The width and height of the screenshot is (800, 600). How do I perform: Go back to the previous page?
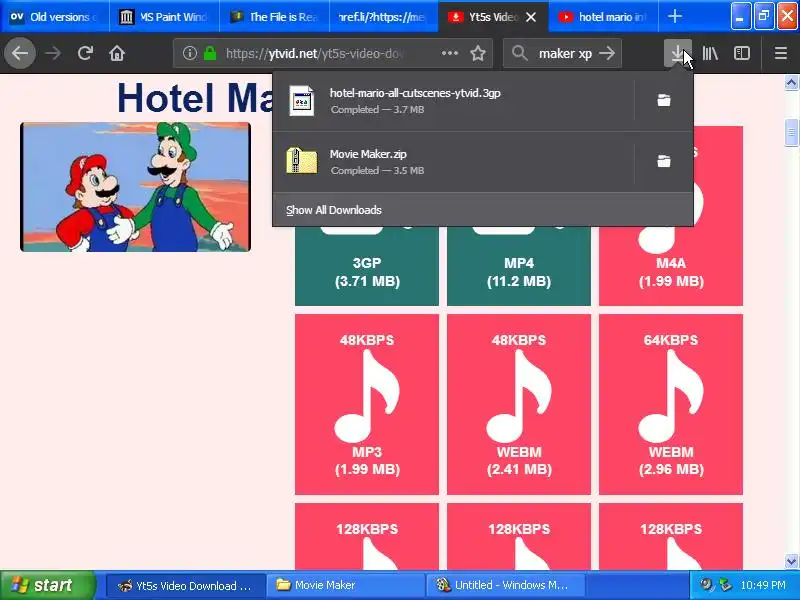(20, 53)
